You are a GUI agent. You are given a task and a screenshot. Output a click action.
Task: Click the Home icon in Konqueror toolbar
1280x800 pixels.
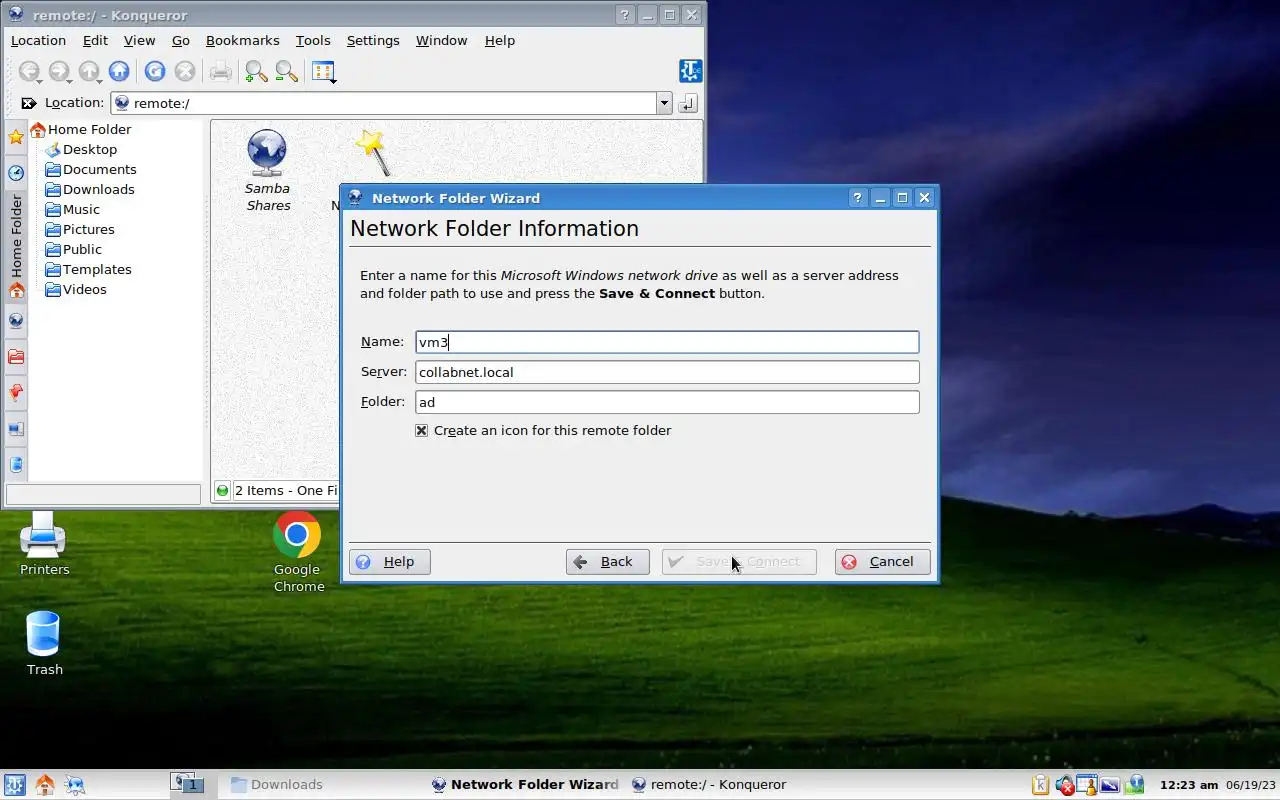119,71
